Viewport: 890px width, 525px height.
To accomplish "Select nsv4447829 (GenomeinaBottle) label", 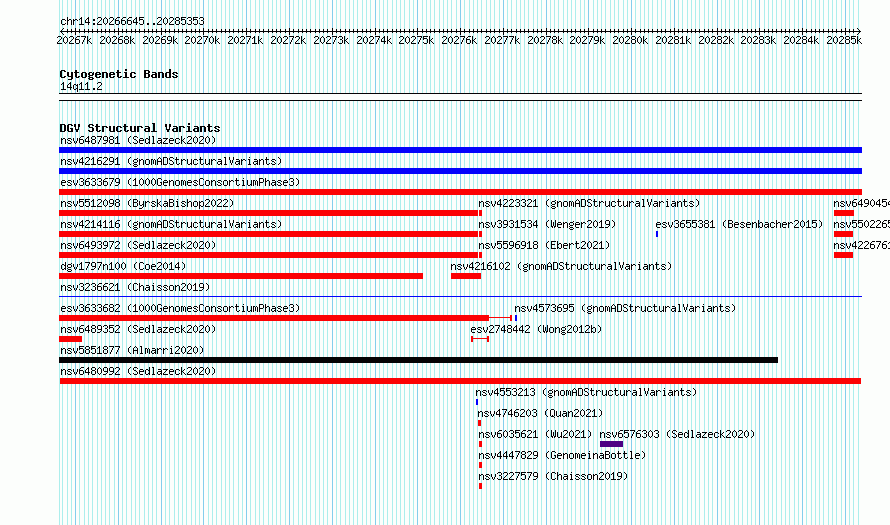I will coord(562,455).
